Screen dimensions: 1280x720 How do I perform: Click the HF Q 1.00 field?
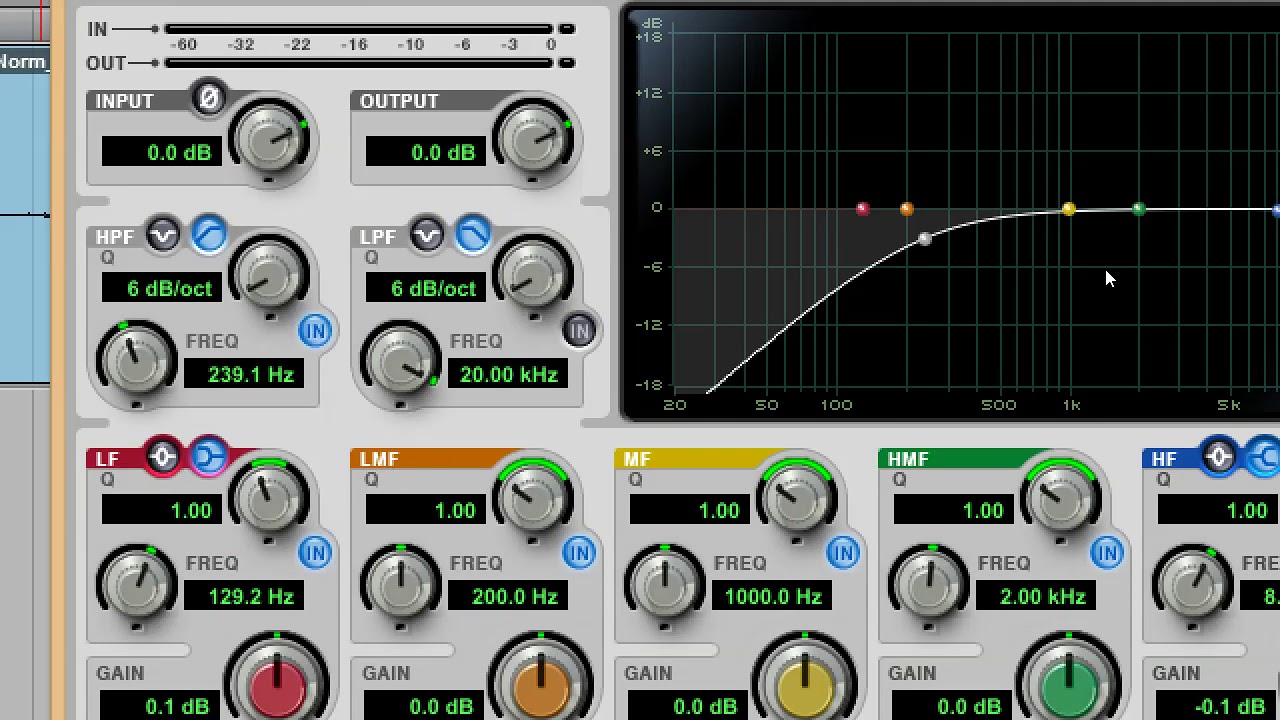pyautogui.click(x=1218, y=510)
